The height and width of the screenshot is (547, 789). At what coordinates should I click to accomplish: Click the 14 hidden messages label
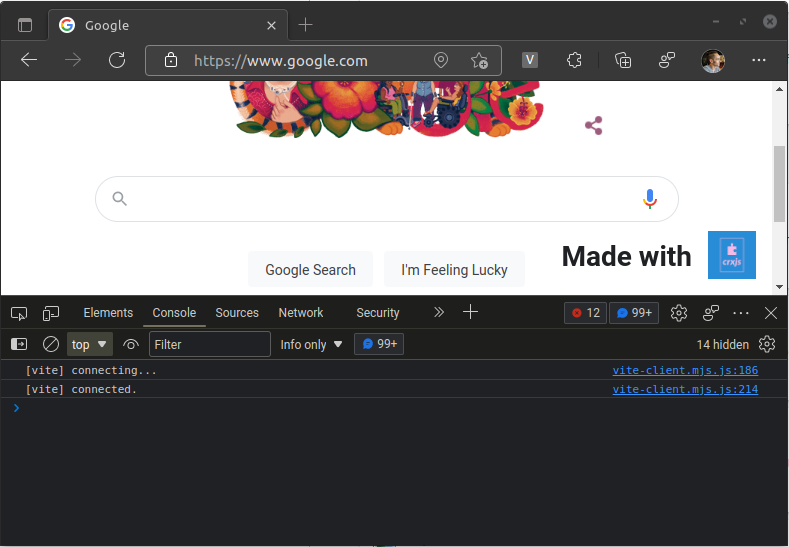[723, 345]
